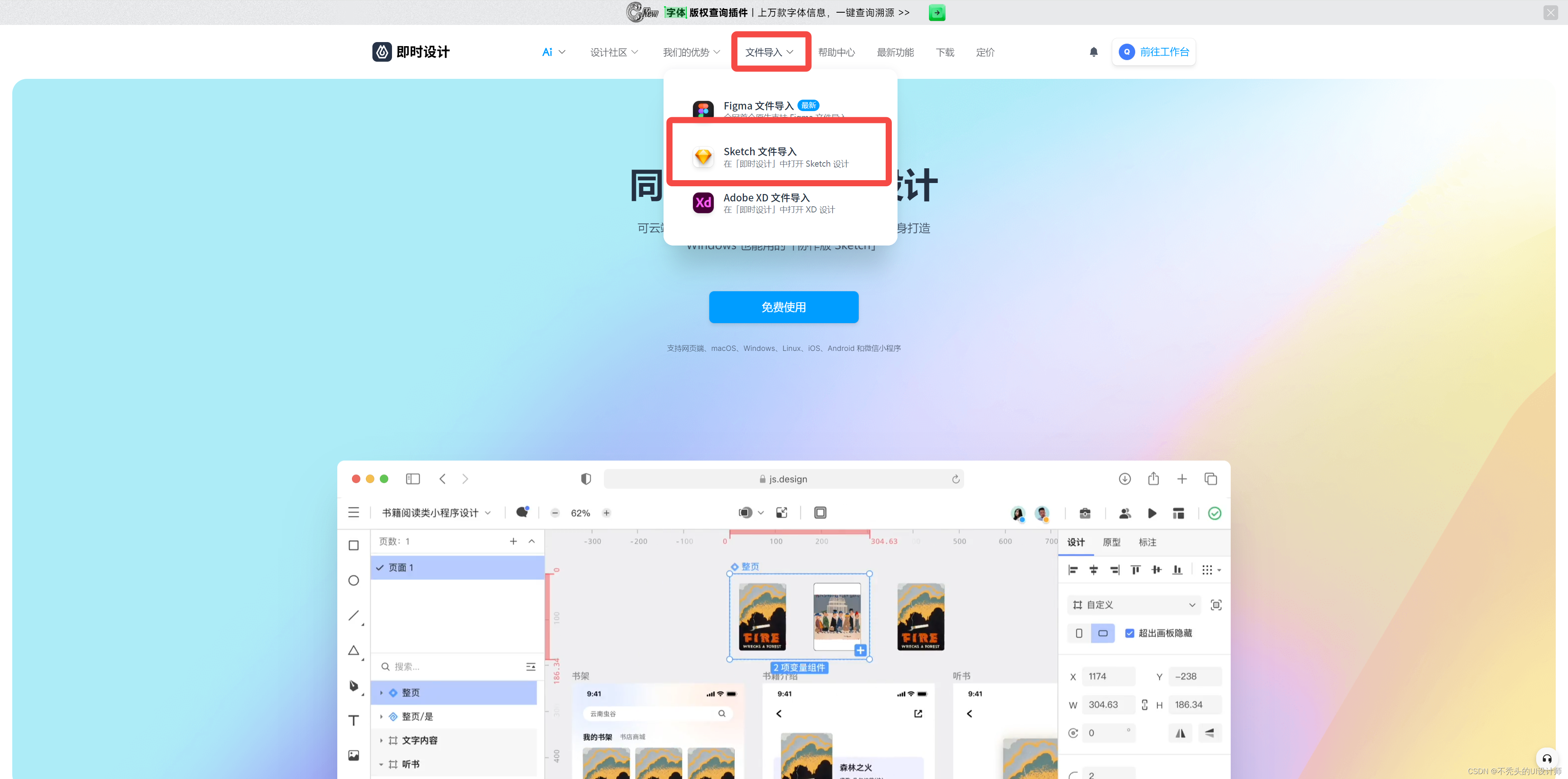This screenshot has height=779, width=1568.
Task: Switch to the 原型 tab
Action: (x=1111, y=542)
